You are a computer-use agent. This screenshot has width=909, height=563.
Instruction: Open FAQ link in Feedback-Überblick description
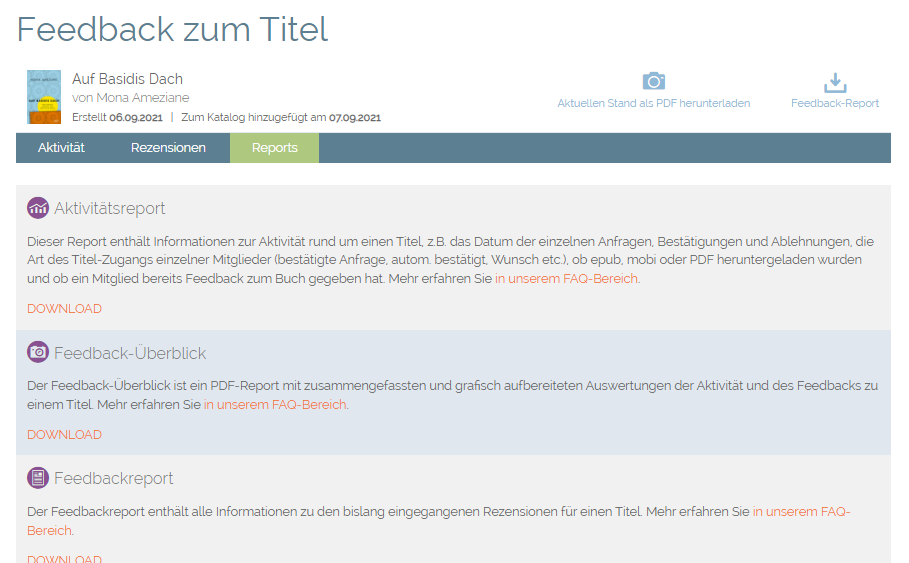click(x=275, y=405)
